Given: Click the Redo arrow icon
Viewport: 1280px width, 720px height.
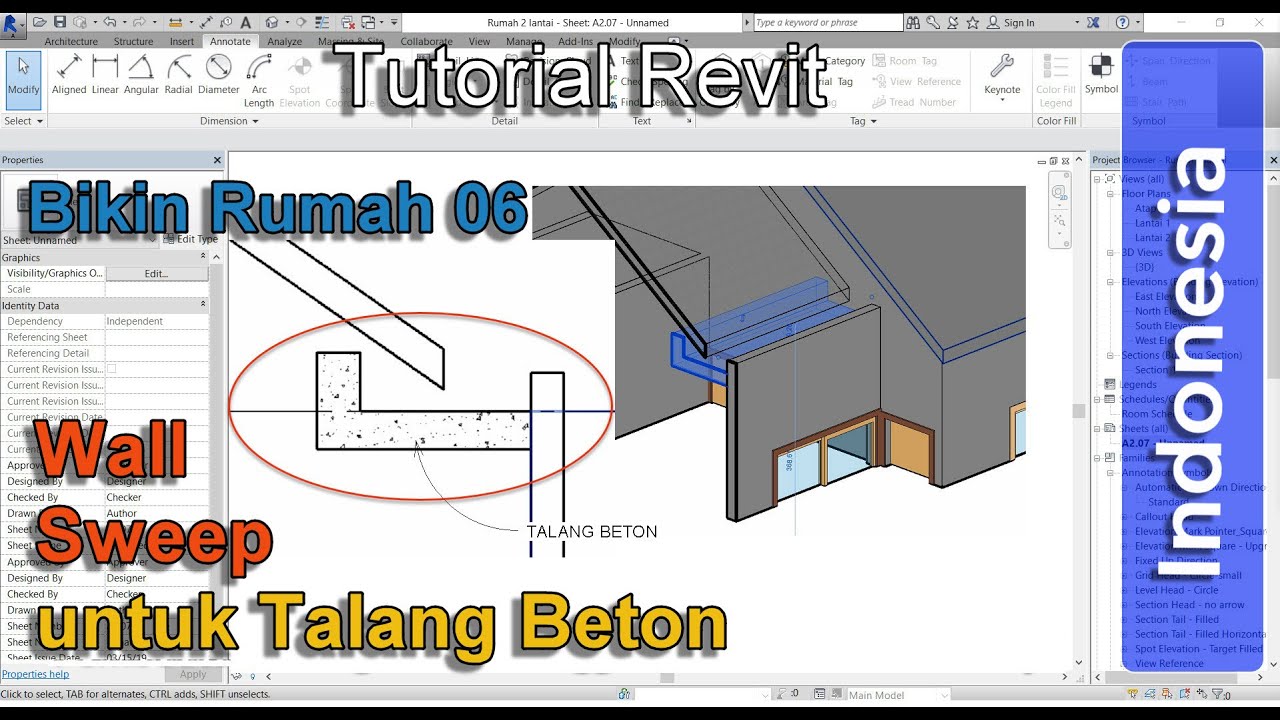Looking at the screenshot, I should tap(138, 22).
